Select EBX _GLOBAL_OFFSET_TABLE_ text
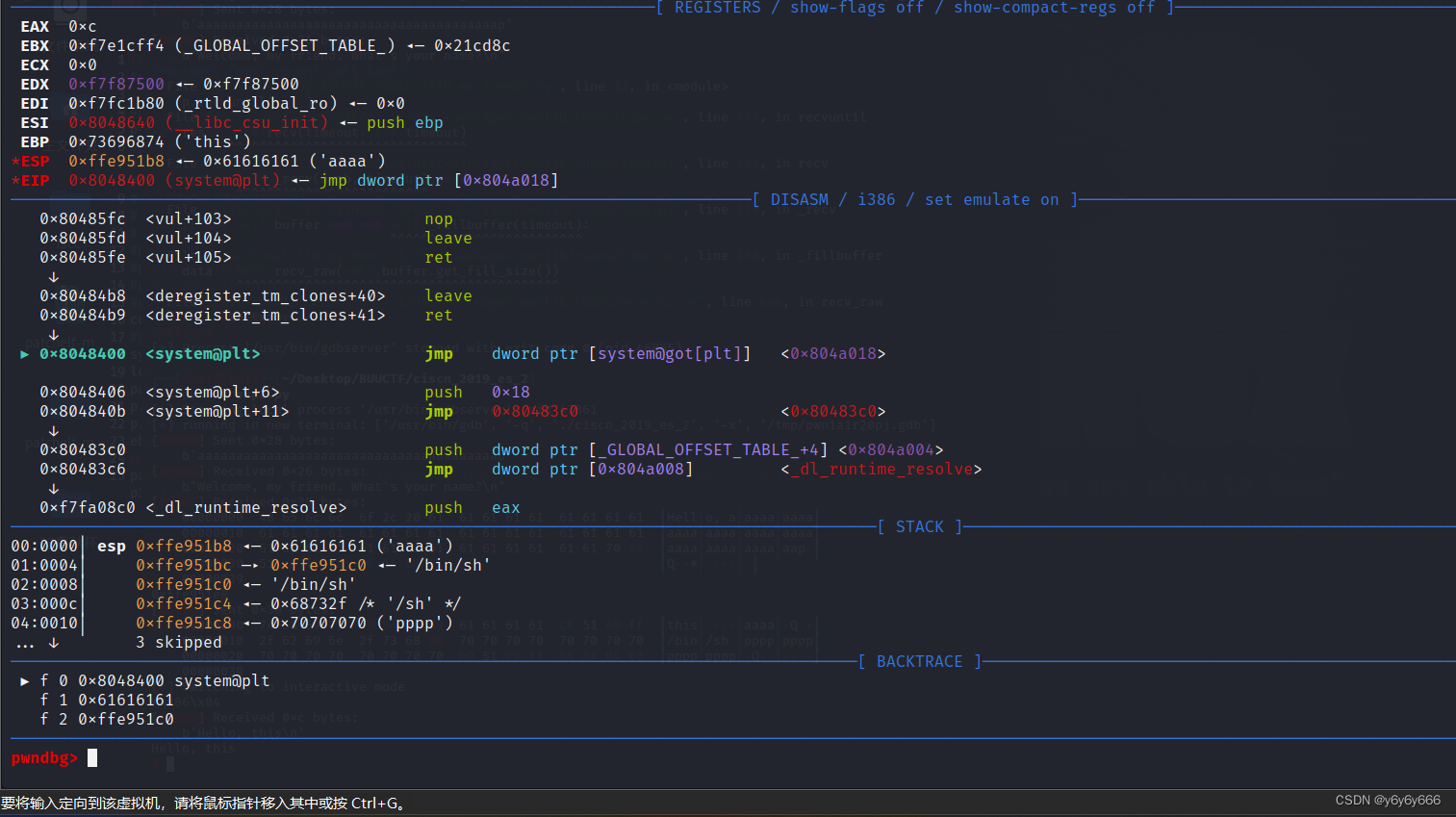 click(x=285, y=46)
